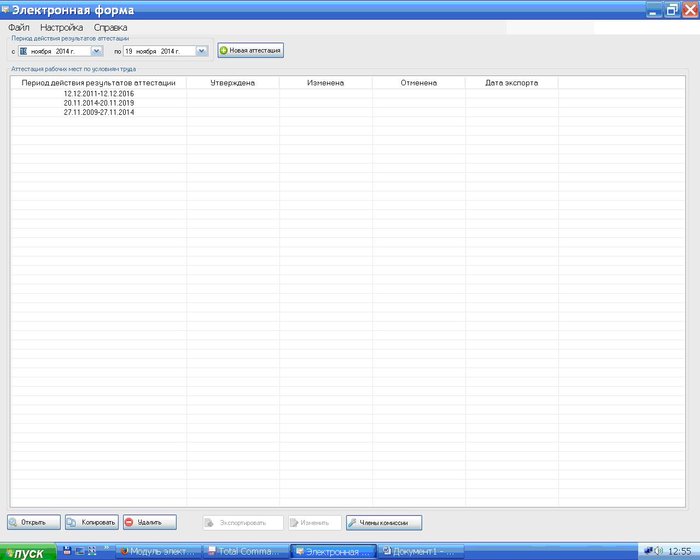This screenshot has height=560, width=700.
Task: Click the Открыть button
Action: point(34,522)
